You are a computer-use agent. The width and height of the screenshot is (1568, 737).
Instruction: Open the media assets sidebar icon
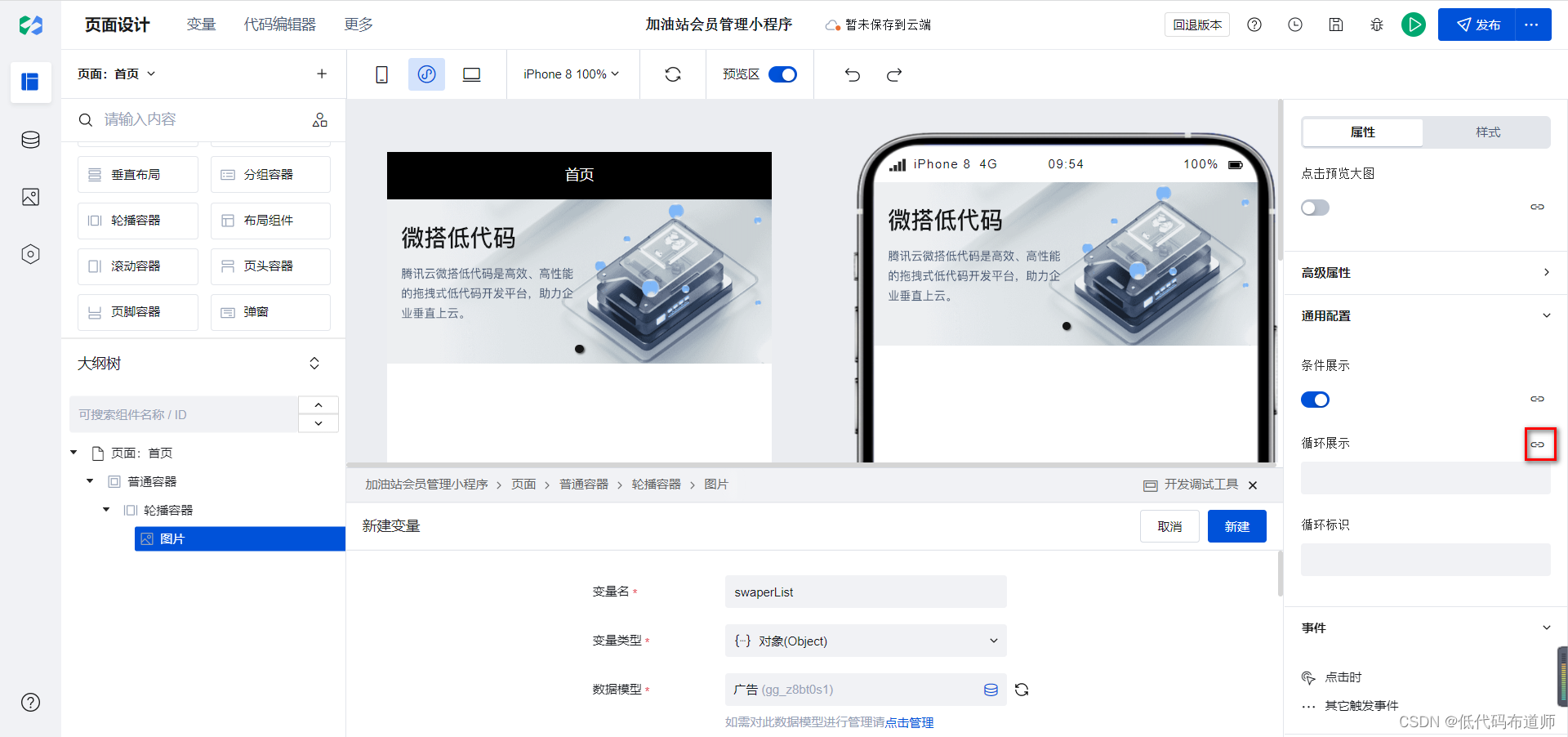(x=30, y=197)
